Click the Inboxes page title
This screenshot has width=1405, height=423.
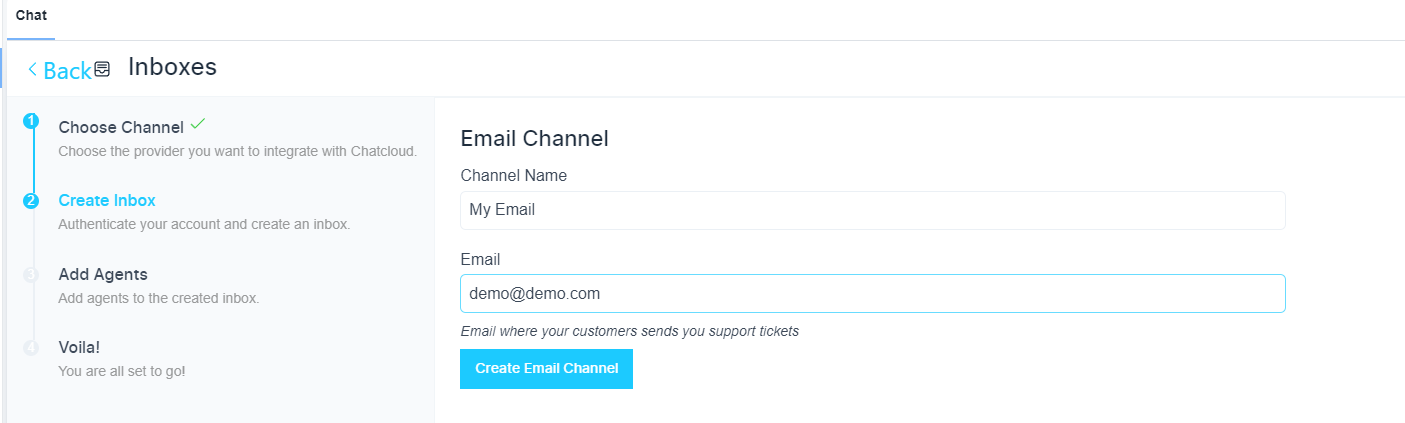point(172,67)
